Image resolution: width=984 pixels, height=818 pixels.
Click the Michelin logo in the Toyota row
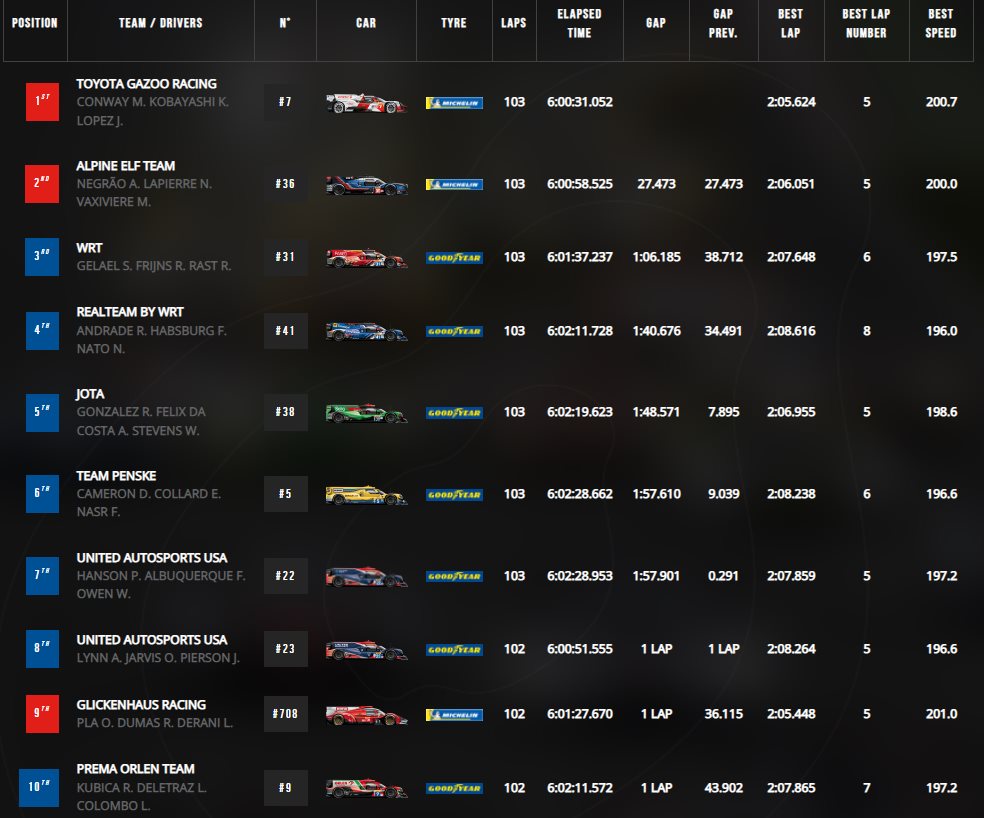[454, 103]
